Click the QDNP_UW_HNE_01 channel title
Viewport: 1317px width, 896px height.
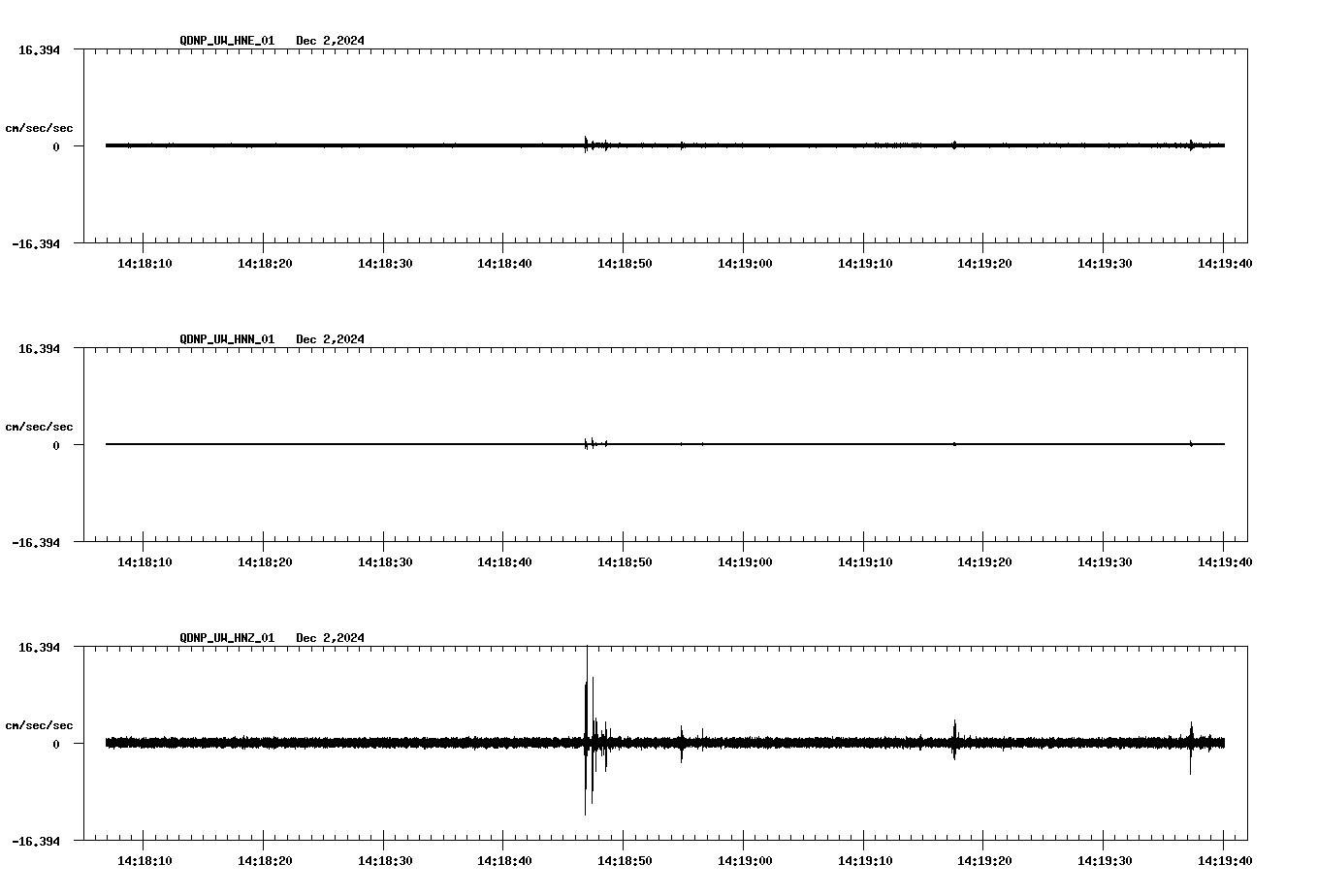(227, 41)
